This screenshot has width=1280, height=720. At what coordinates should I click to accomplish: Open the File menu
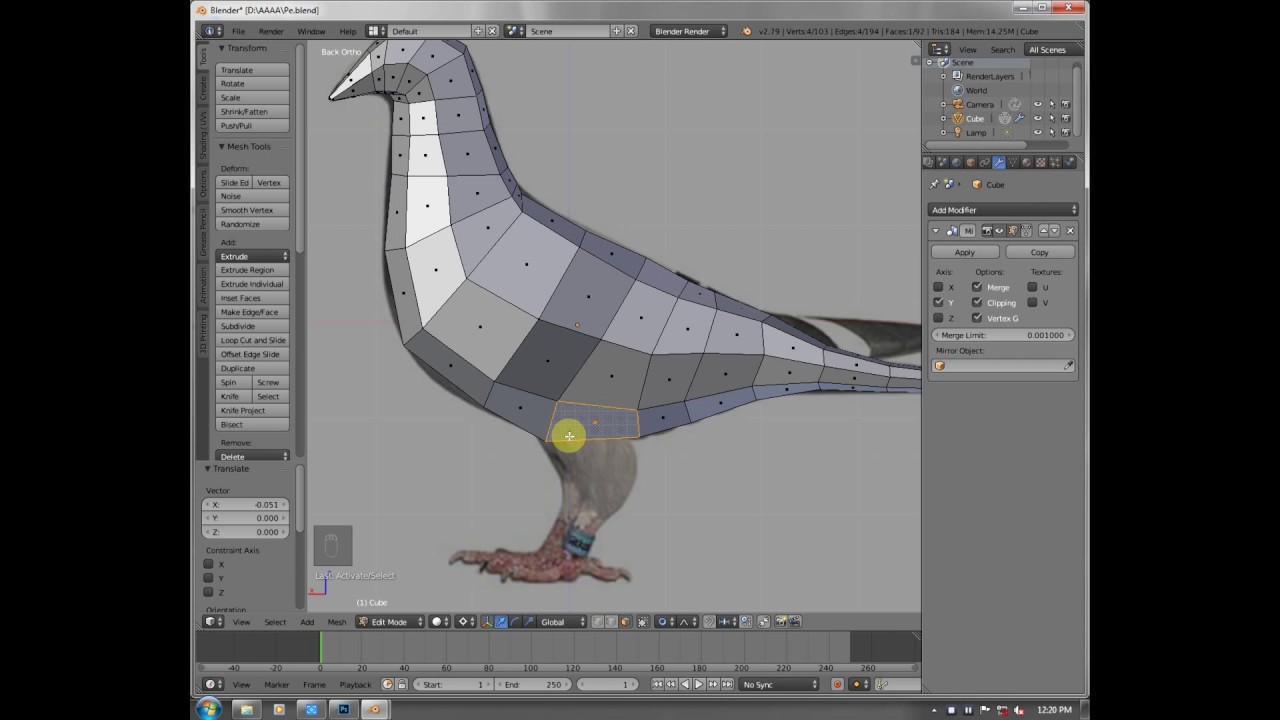point(238,31)
